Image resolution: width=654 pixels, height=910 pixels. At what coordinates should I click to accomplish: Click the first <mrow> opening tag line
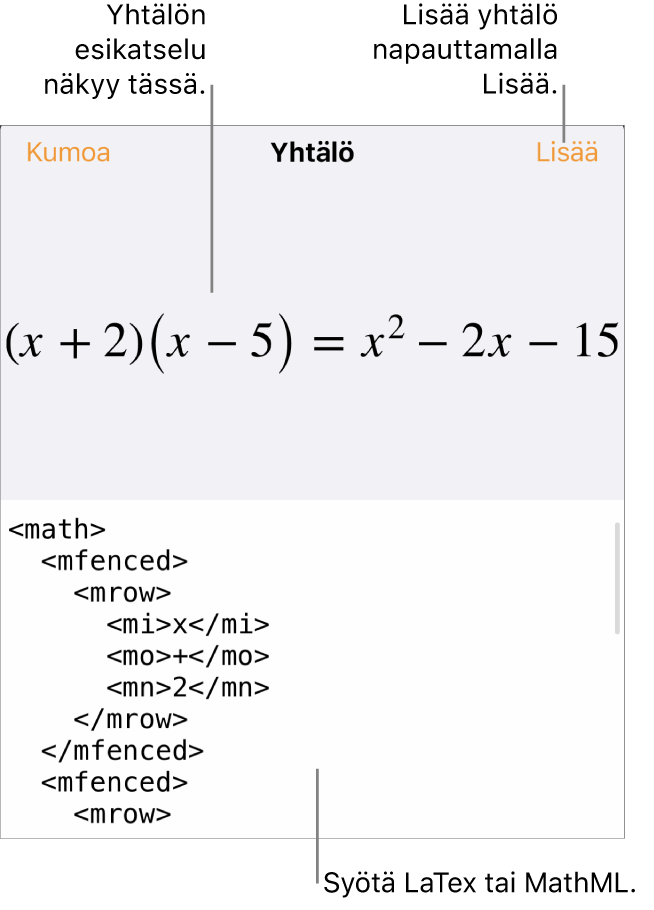click(x=122, y=593)
